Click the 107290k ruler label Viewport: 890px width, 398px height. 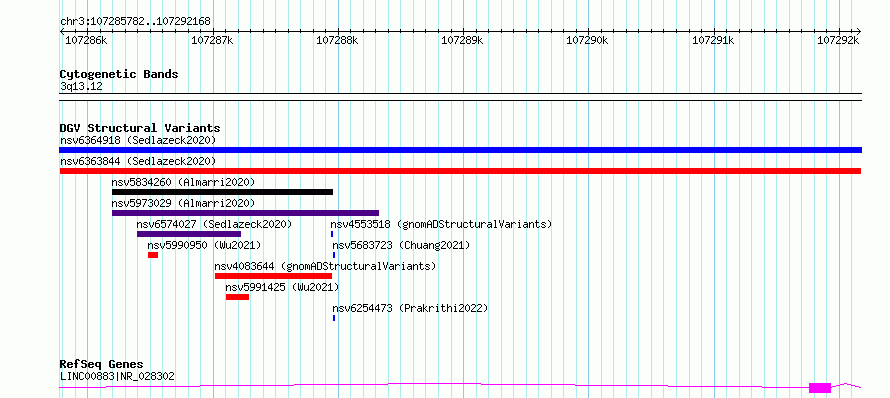pyautogui.click(x=586, y=40)
